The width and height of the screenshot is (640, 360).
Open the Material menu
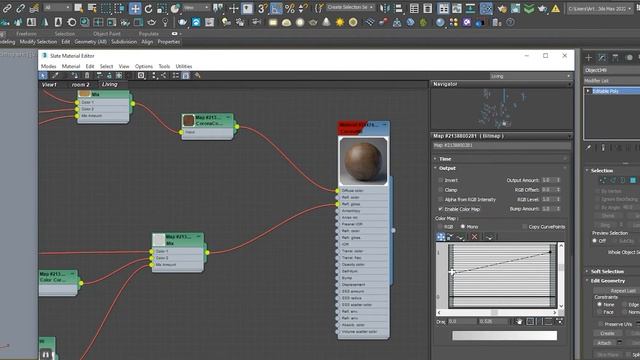(71, 67)
